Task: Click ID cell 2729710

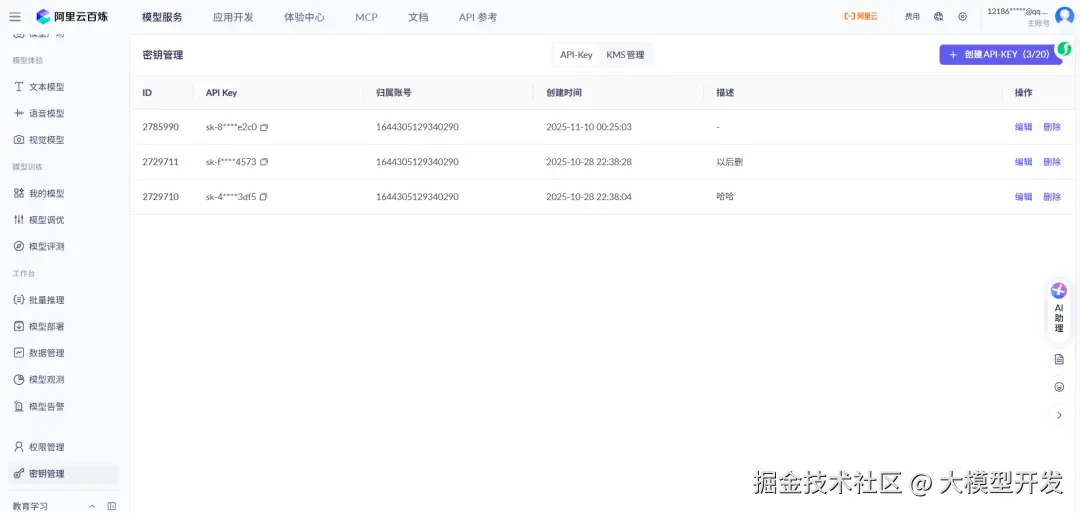Action: pos(160,196)
